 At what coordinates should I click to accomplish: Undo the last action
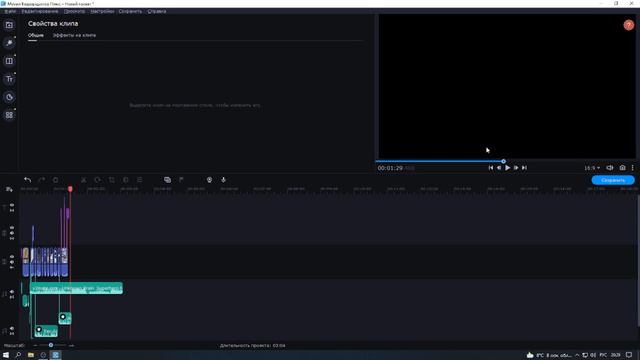pos(27,180)
